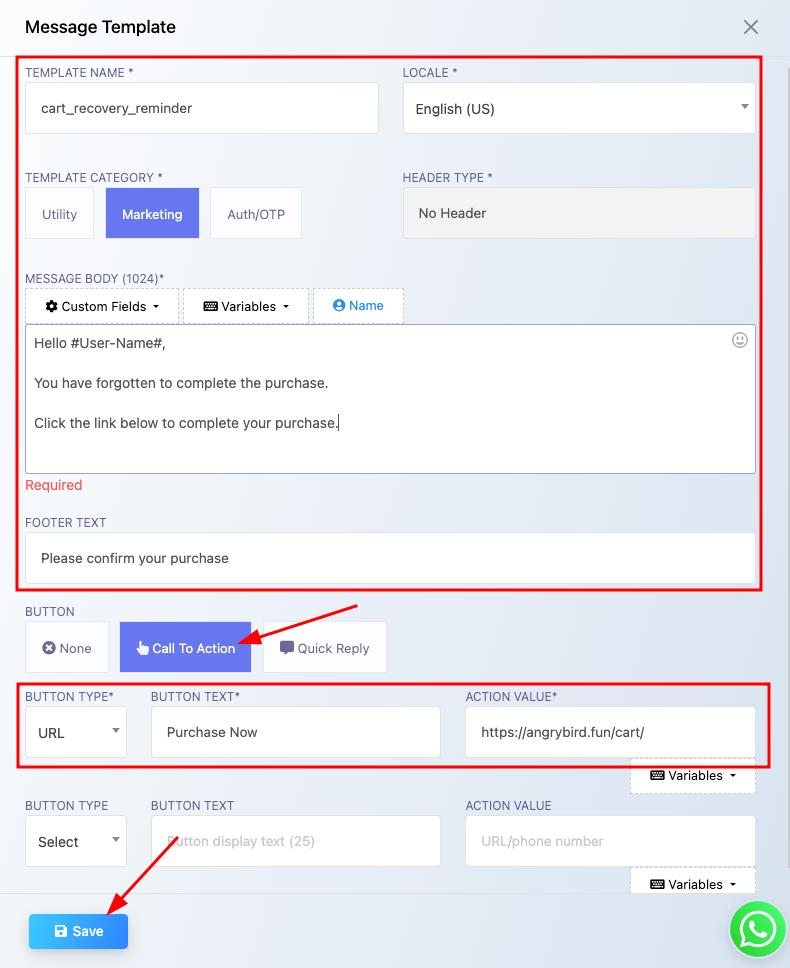Insert the user Name placeholder
The width and height of the screenshot is (790, 968).
point(358,306)
